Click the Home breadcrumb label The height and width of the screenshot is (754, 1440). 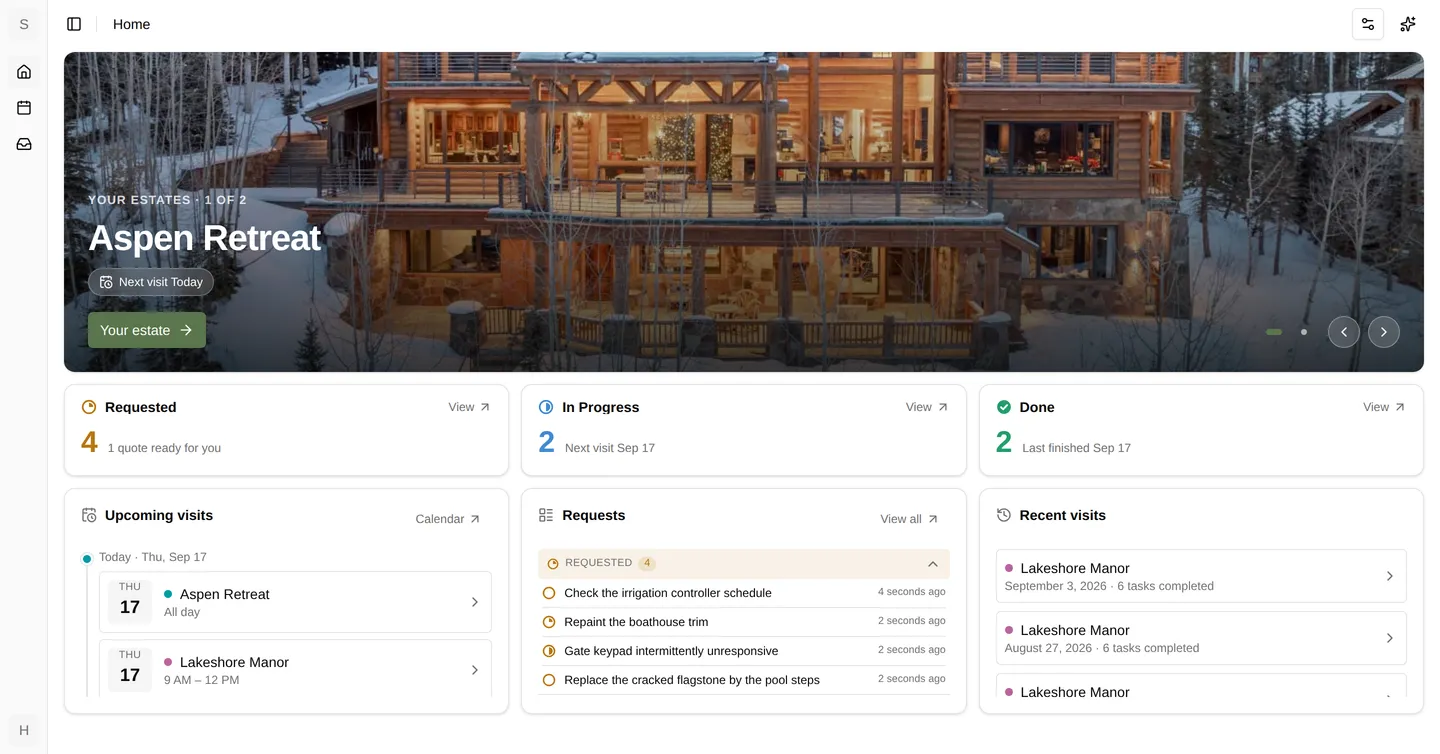click(x=131, y=24)
